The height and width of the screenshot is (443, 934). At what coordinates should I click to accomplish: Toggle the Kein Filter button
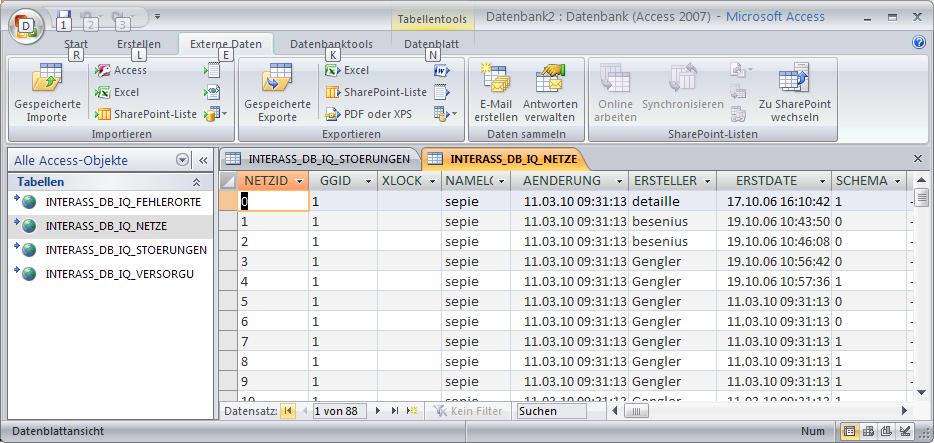click(x=467, y=411)
